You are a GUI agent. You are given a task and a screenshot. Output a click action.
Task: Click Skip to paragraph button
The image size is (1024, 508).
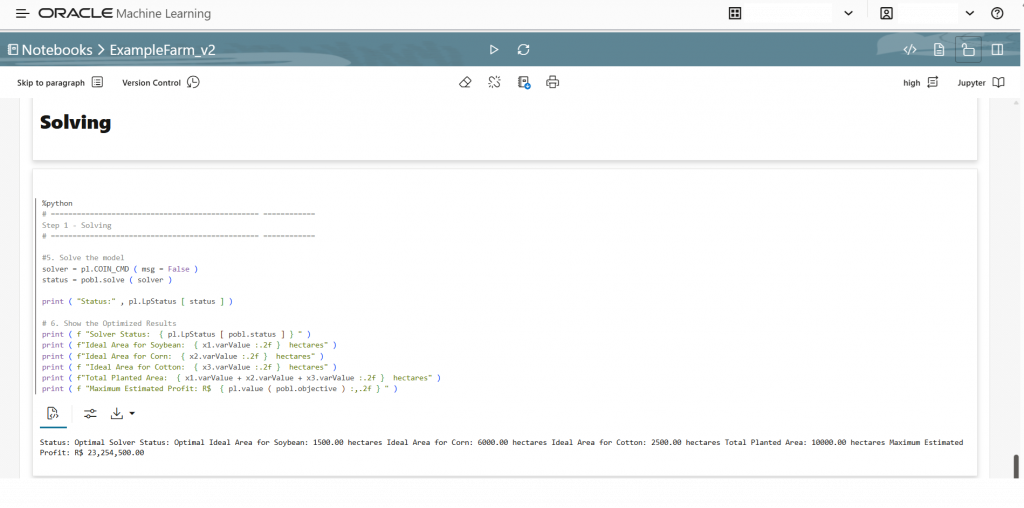click(x=60, y=82)
